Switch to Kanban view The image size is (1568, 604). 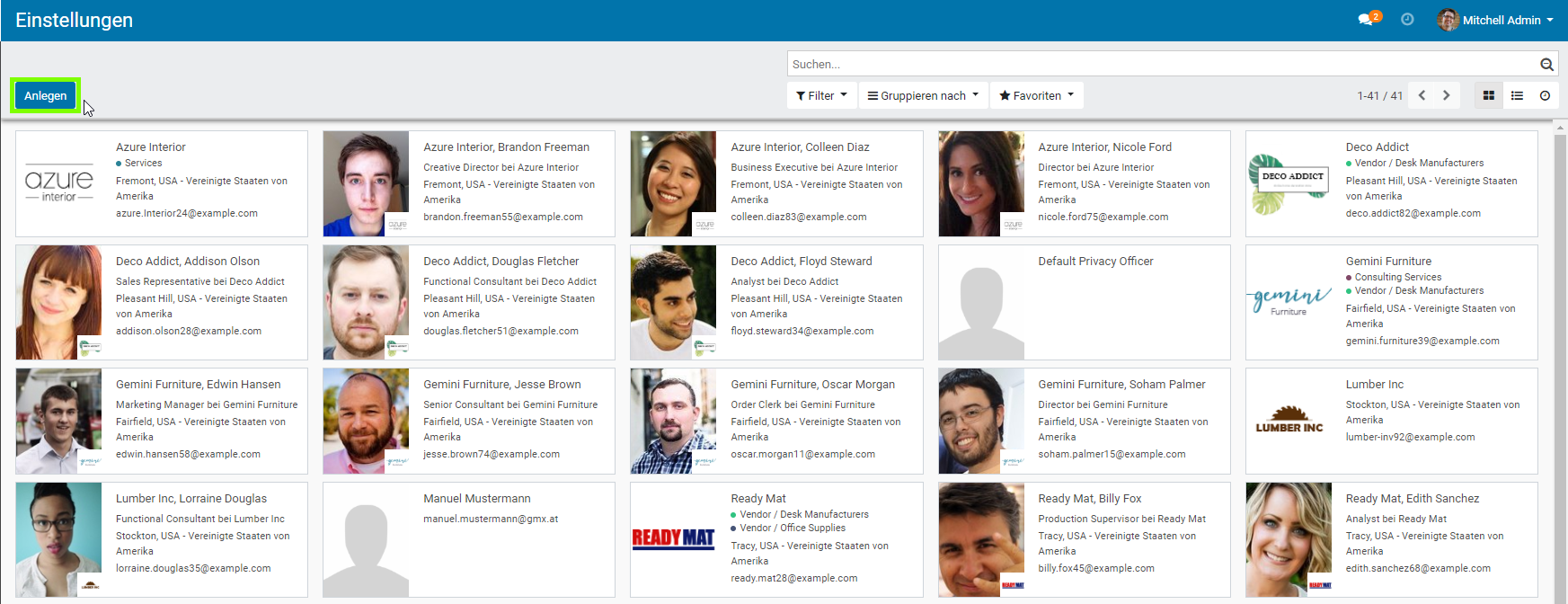[x=1489, y=95]
